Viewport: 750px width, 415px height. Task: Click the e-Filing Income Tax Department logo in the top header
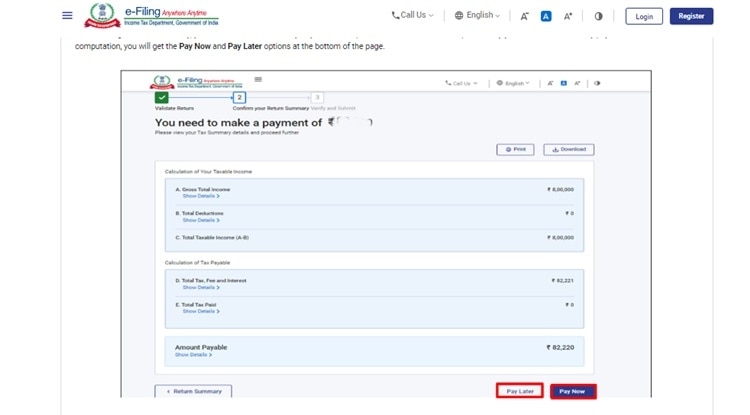152,16
